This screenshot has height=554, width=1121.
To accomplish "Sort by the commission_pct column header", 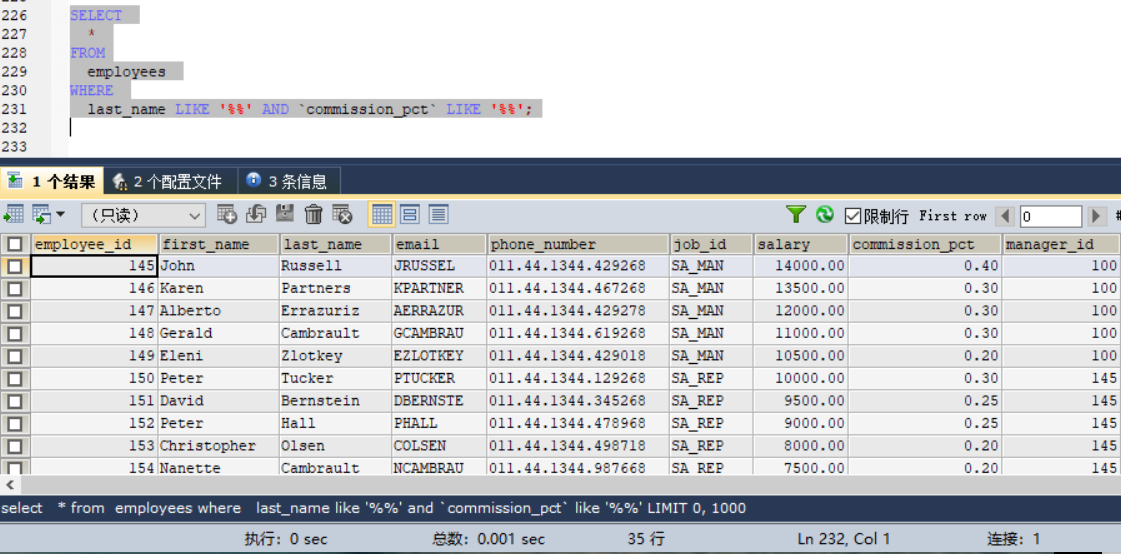I will pyautogui.click(x=925, y=244).
